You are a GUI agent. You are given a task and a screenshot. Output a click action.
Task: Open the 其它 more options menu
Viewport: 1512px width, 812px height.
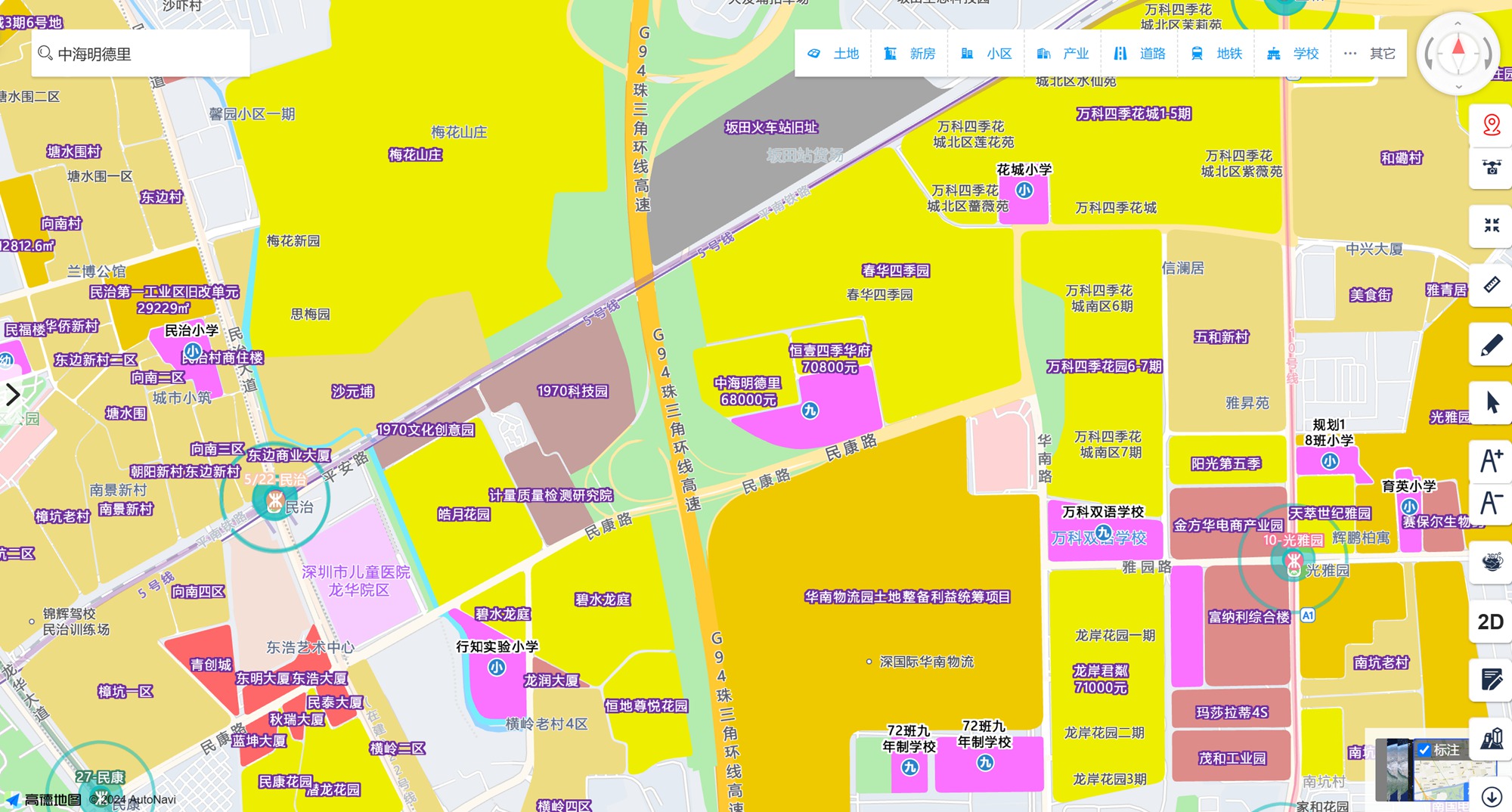pos(1369,54)
